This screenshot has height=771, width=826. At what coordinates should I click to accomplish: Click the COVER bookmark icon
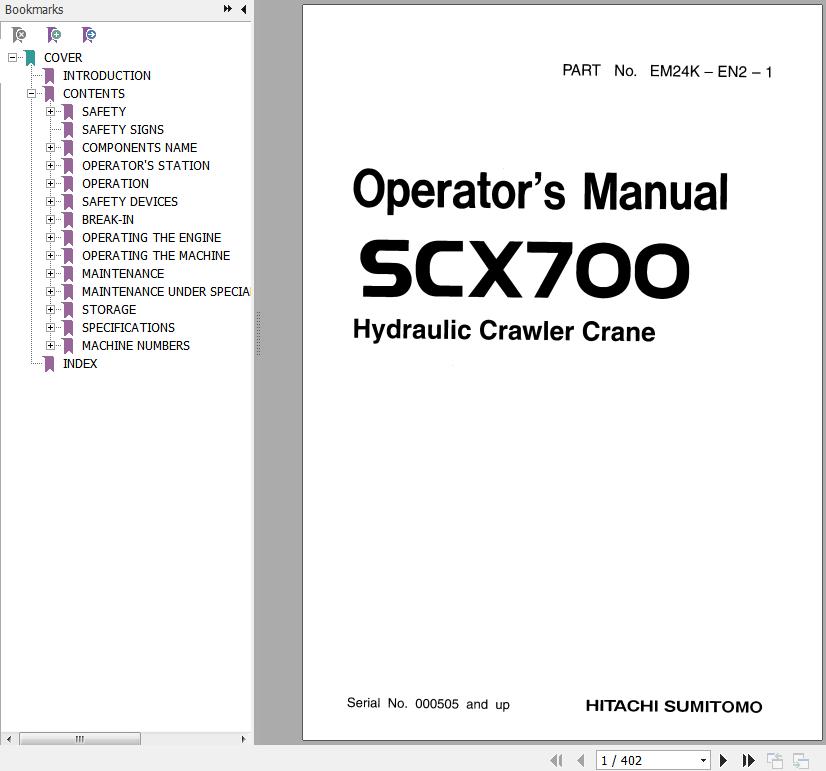coord(31,58)
